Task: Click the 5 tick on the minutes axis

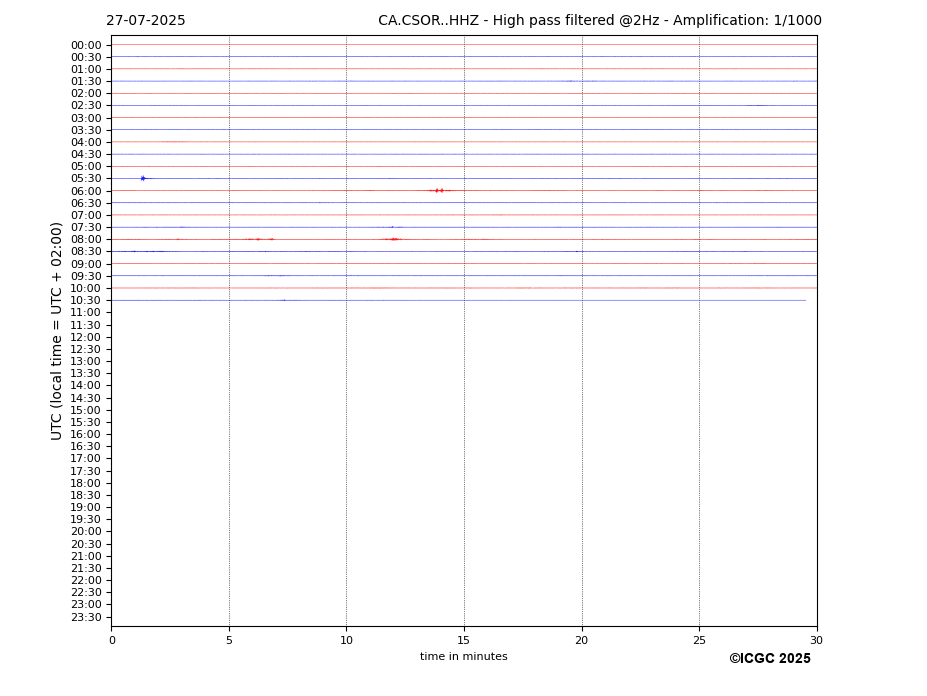Action: pyautogui.click(x=229, y=640)
